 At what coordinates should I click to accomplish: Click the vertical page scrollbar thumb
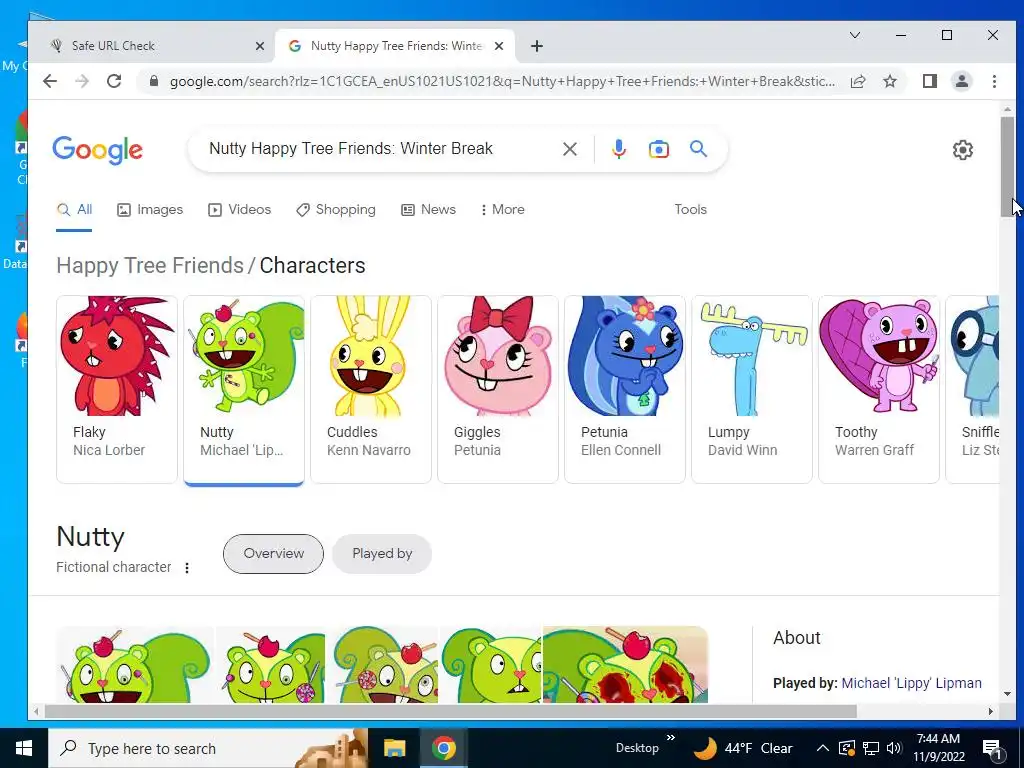1007,167
